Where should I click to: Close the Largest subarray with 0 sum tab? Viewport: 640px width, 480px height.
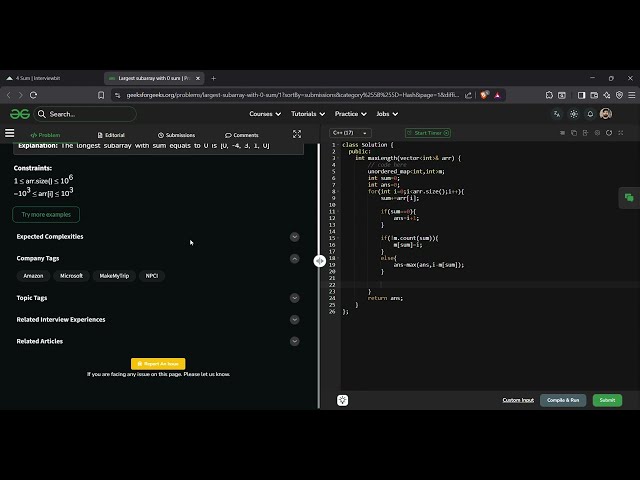[x=198, y=78]
